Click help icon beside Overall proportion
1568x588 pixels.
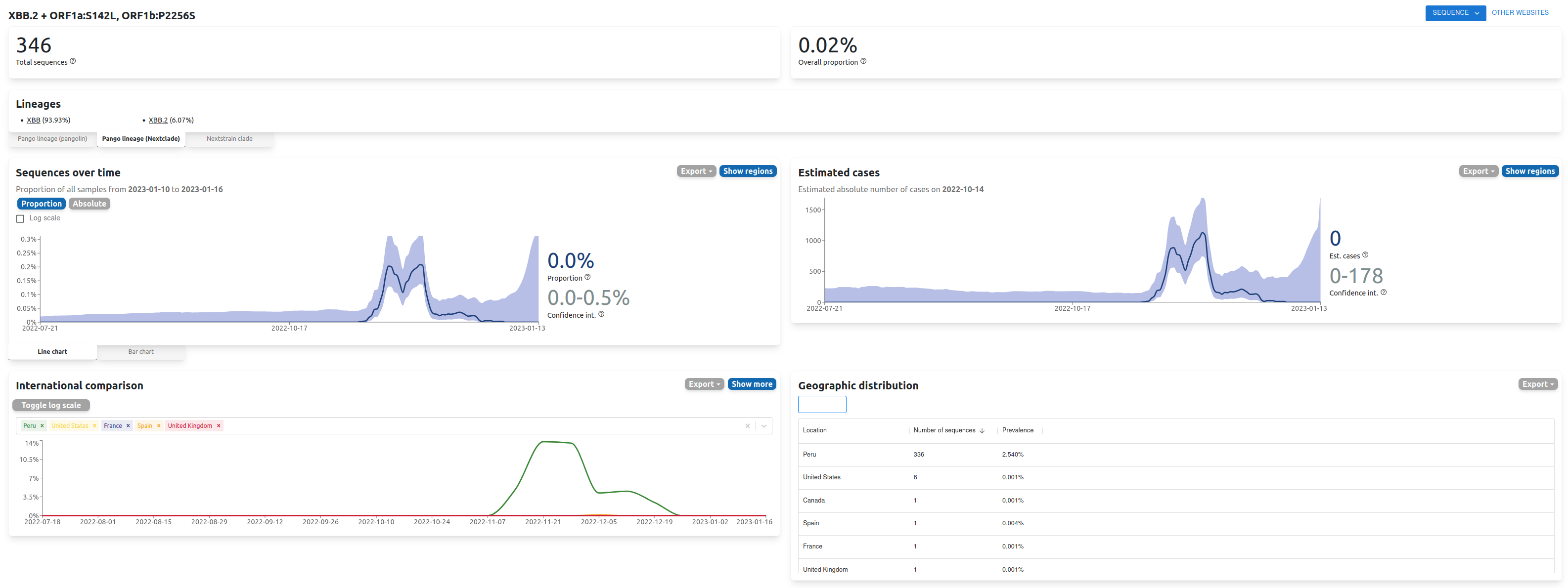[x=863, y=61]
